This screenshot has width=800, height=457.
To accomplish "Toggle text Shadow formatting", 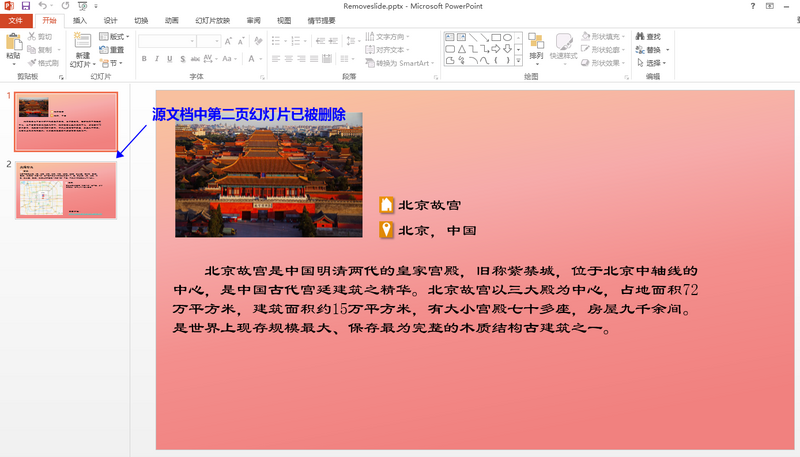I will coord(183,59).
